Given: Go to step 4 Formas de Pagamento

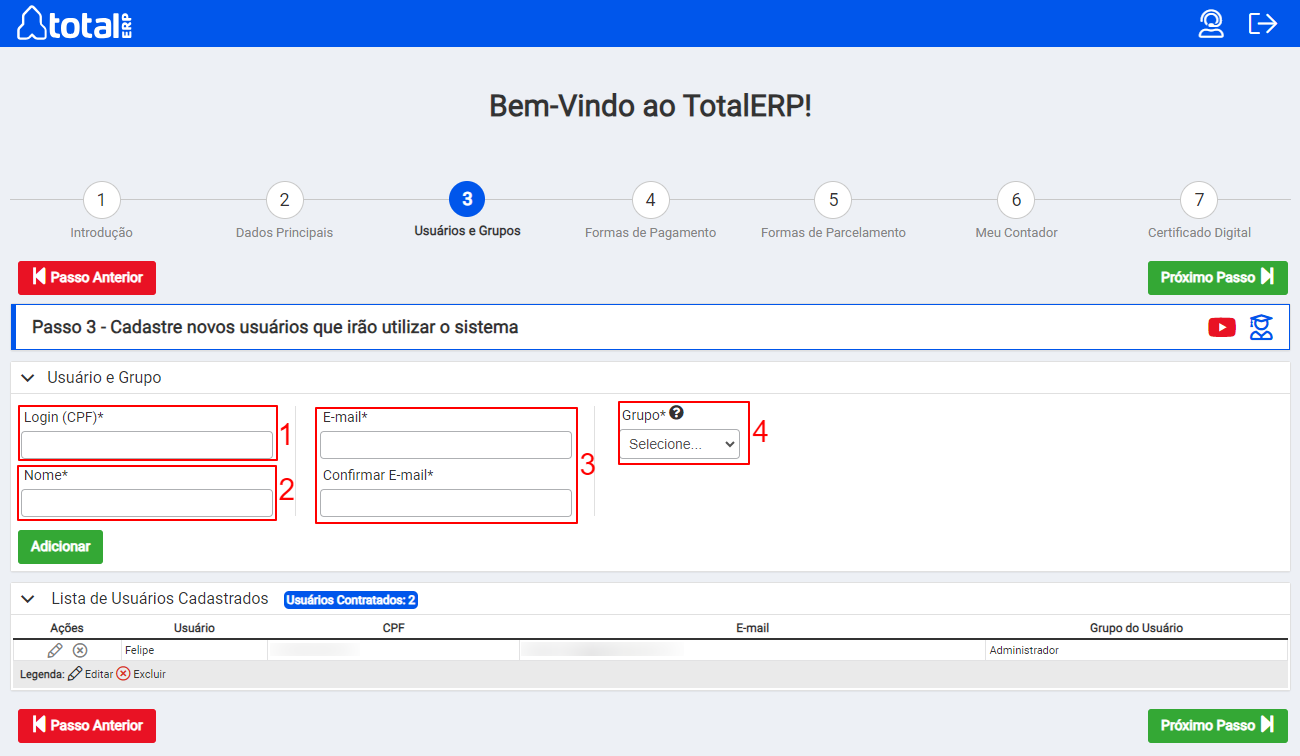Looking at the screenshot, I should click(x=650, y=200).
